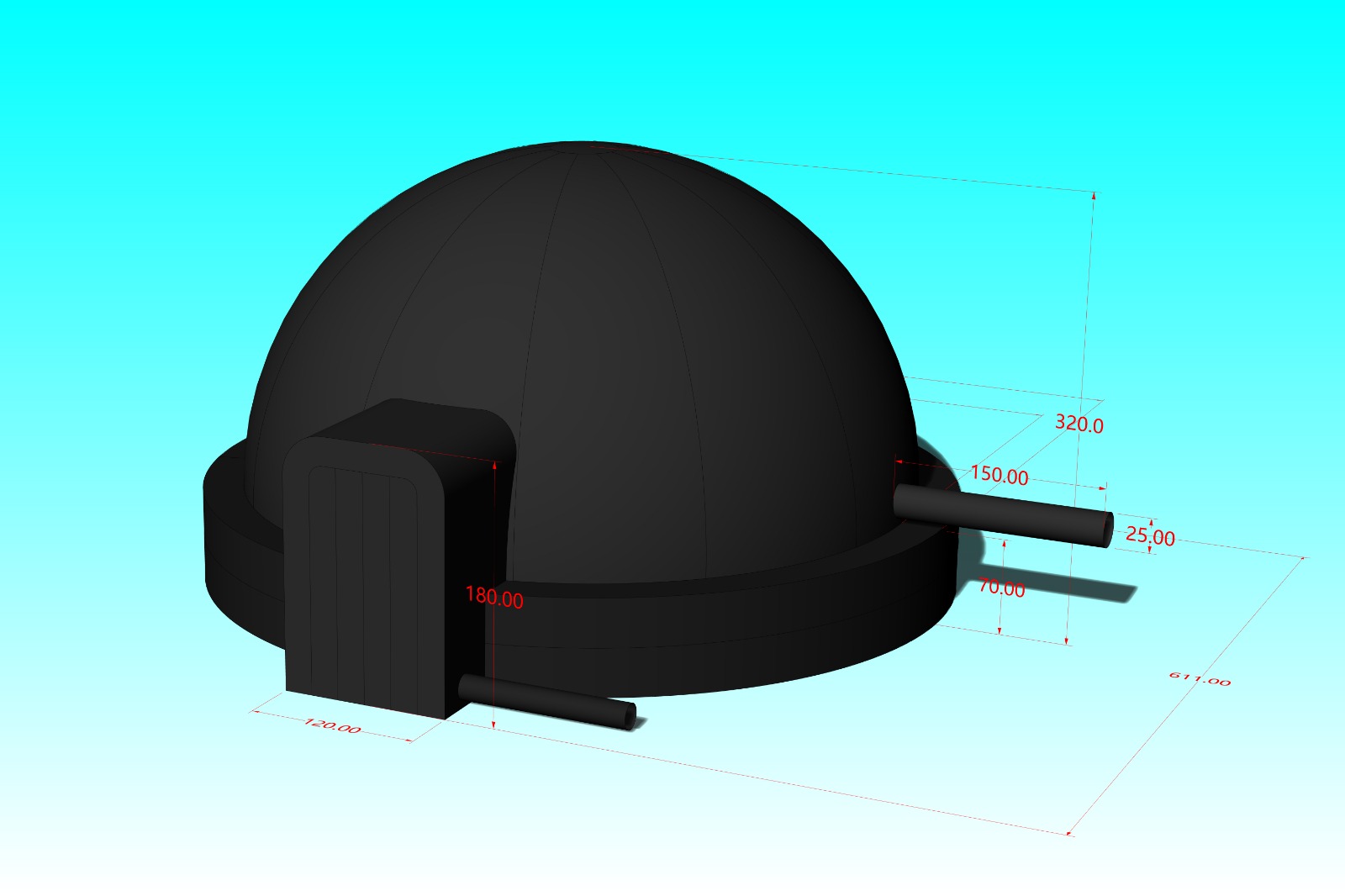Click the 120.00 width annotation
The height and width of the screenshot is (896, 1345).
(x=335, y=725)
